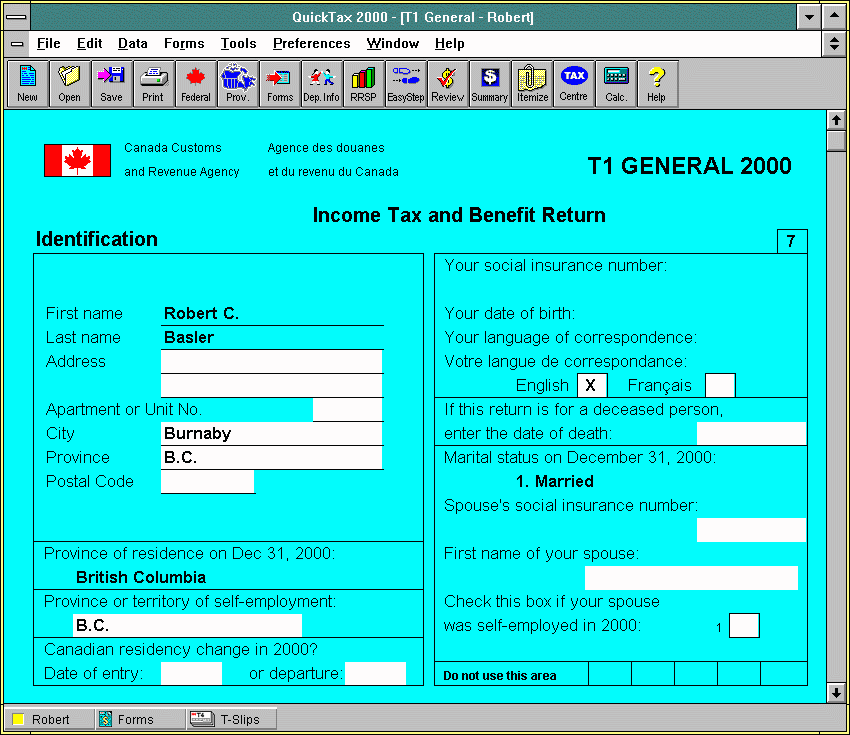Check the Français correspondence box
Viewport: 850px width, 735px height.
(x=720, y=385)
